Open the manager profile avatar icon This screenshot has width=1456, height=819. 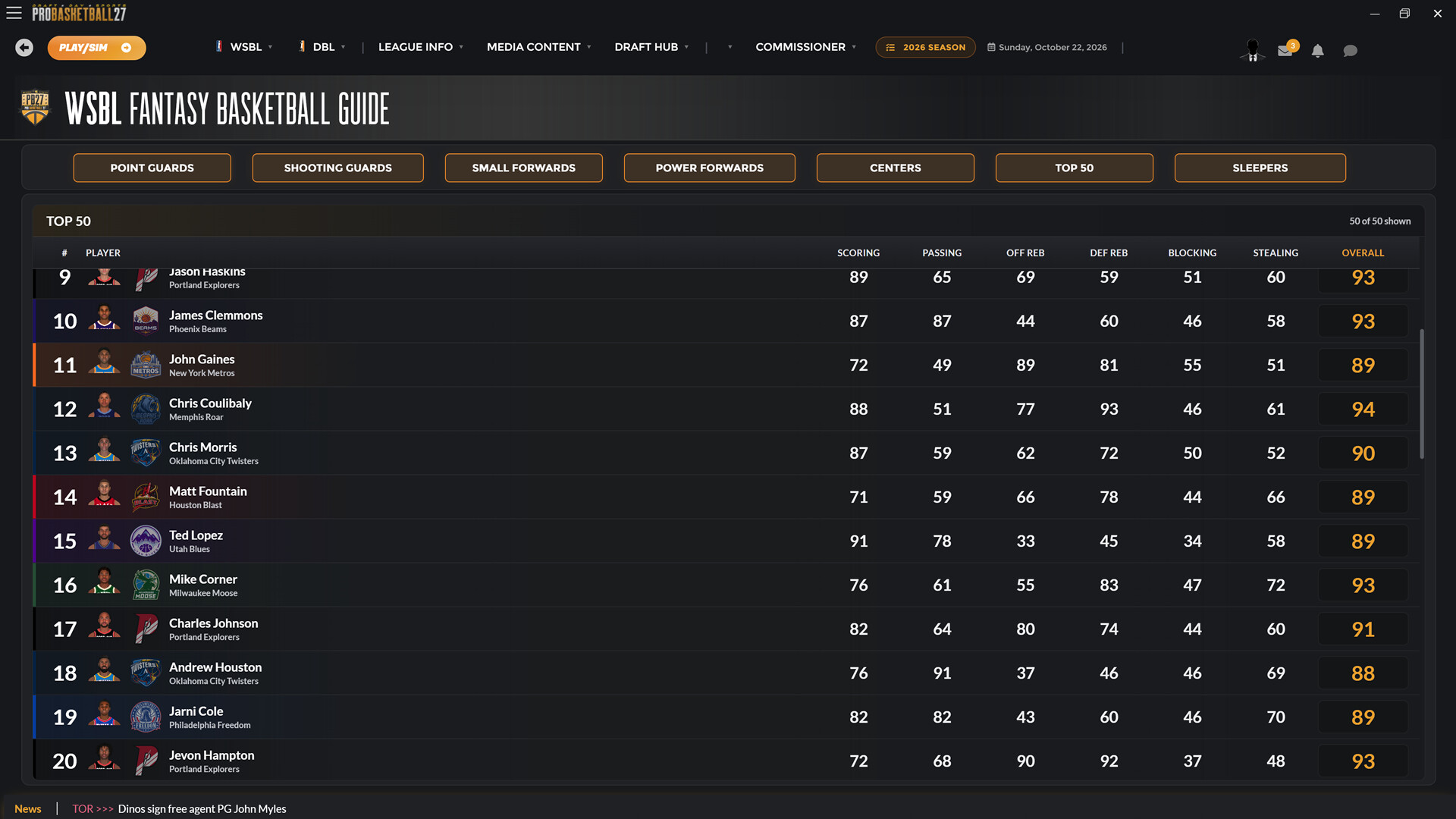[x=1253, y=50]
